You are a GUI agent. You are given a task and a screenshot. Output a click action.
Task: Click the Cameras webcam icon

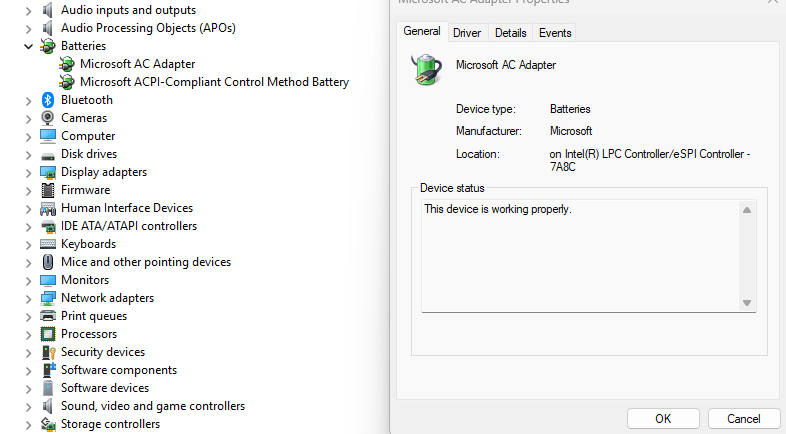click(x=48, y=118)
